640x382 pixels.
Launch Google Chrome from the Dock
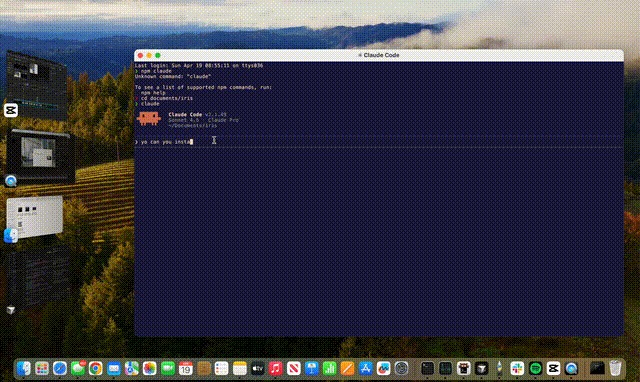96,369
